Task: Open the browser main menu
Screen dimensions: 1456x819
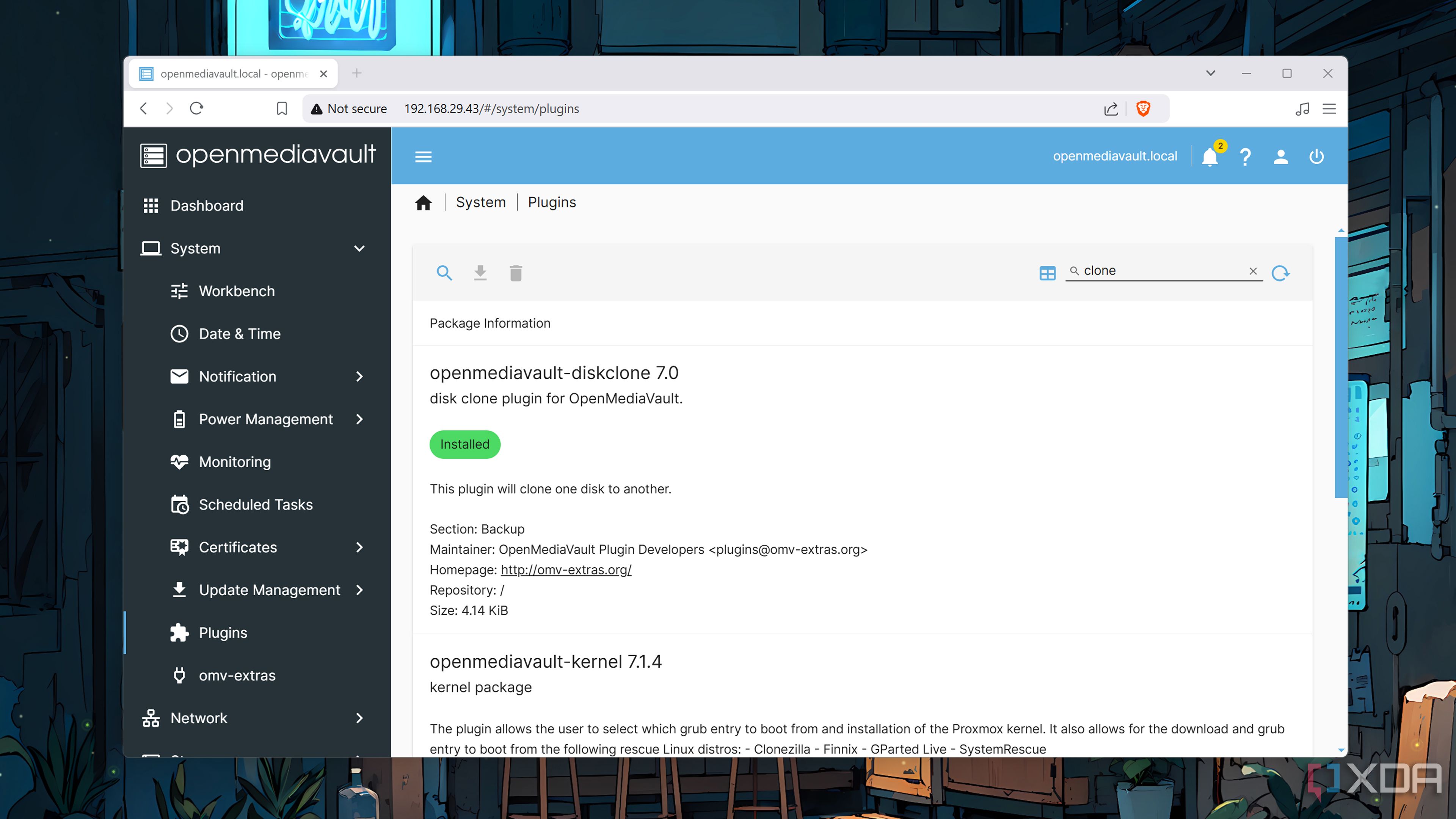Action: (1329, 108)
